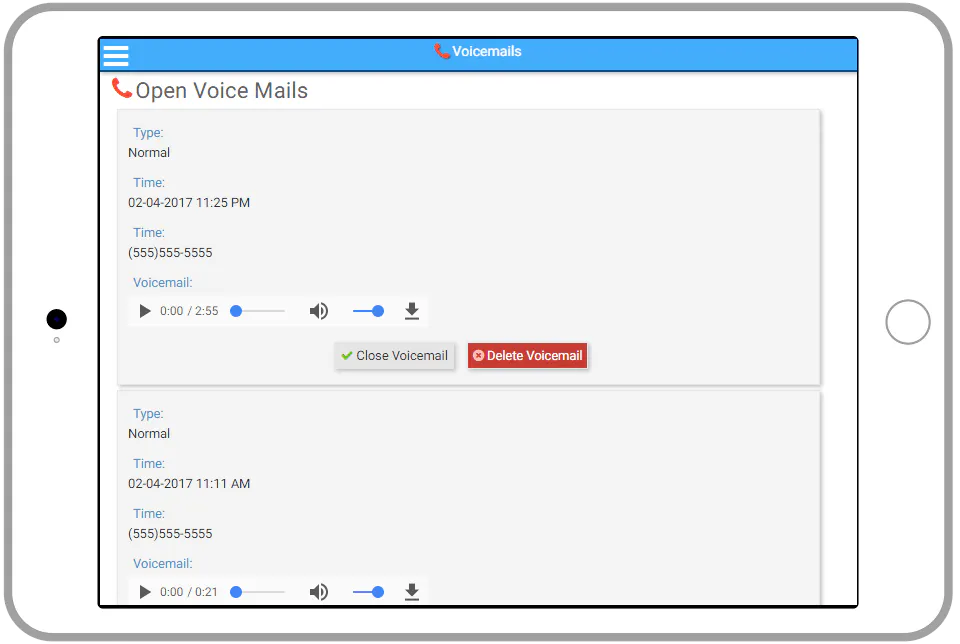This screenshot has height=644, width=960.
Task: Click the red phone icon beside Open Voice Mails
Action: tap(122, 88)
